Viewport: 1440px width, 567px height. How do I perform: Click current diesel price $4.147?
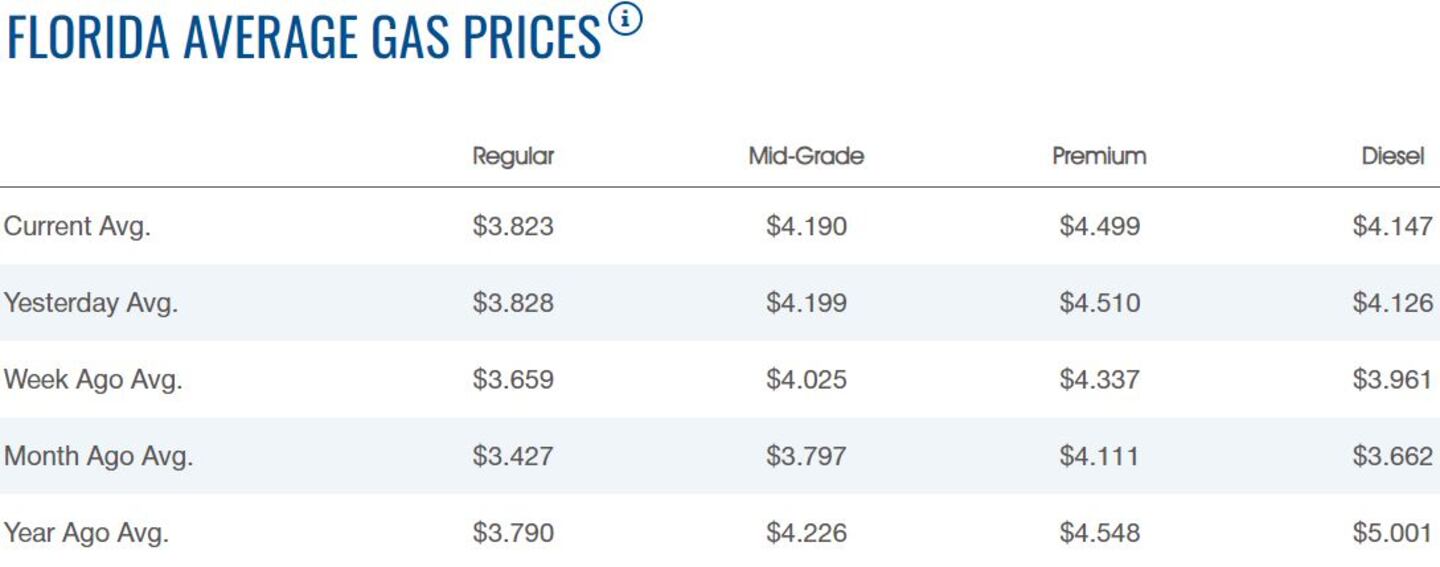point(1392,226)
